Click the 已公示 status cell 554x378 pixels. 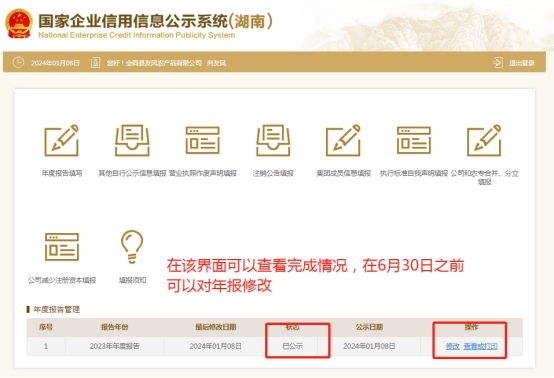click(x=293, y=346)
